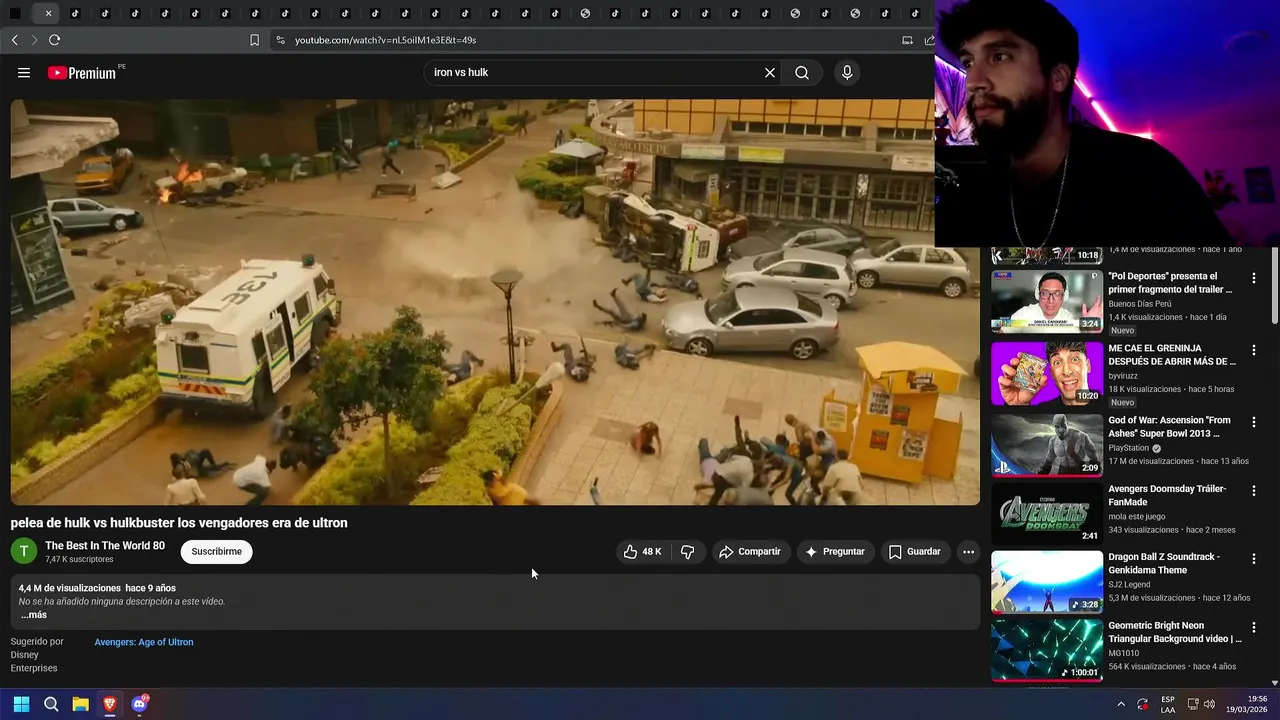The height and width of the screenshot is (720, 1280).
Task: Open volume control in system tray
Action: (1209, 704)
